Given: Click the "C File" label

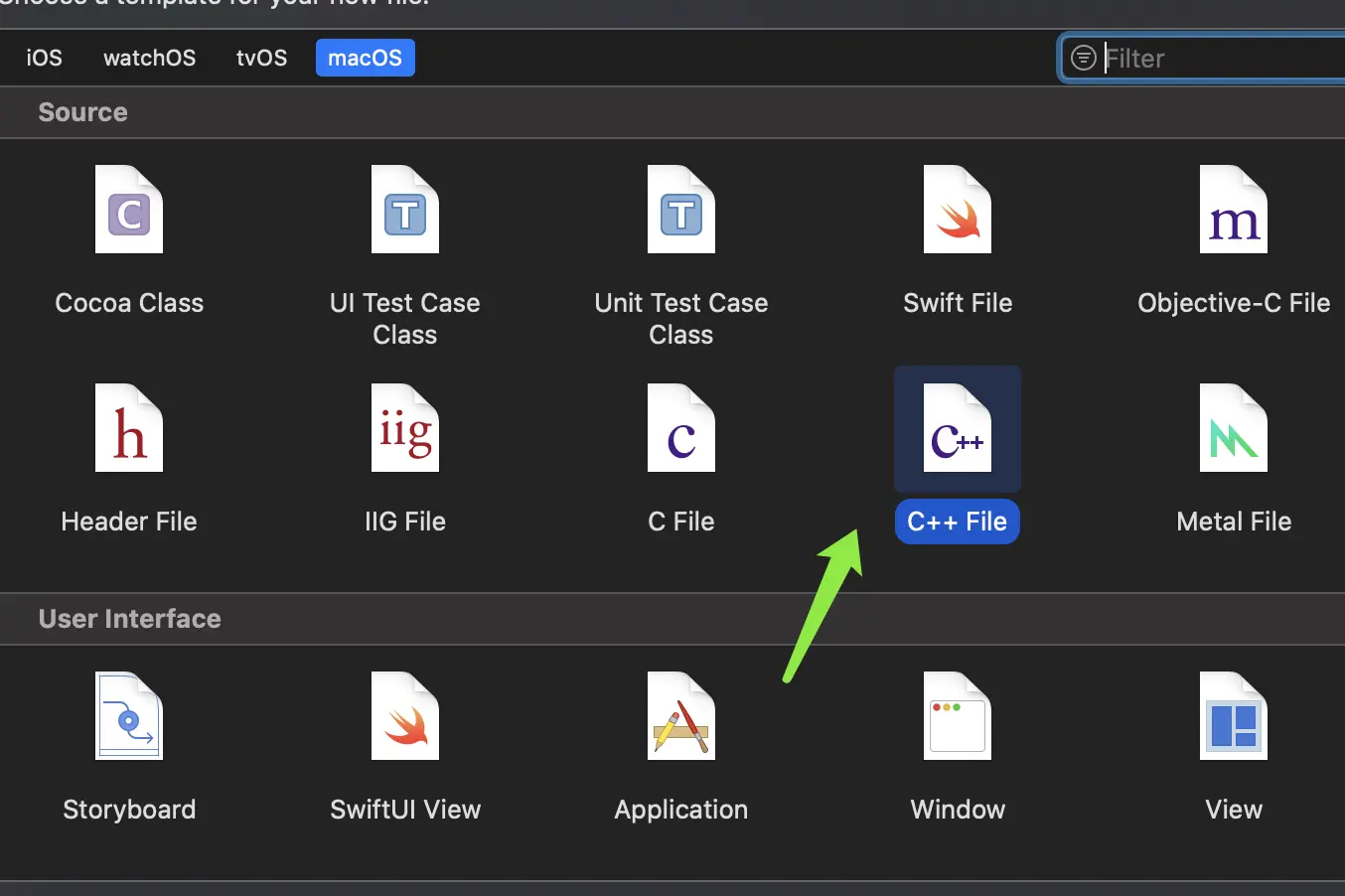Looking at the screenshot, I should click(681, 522).
